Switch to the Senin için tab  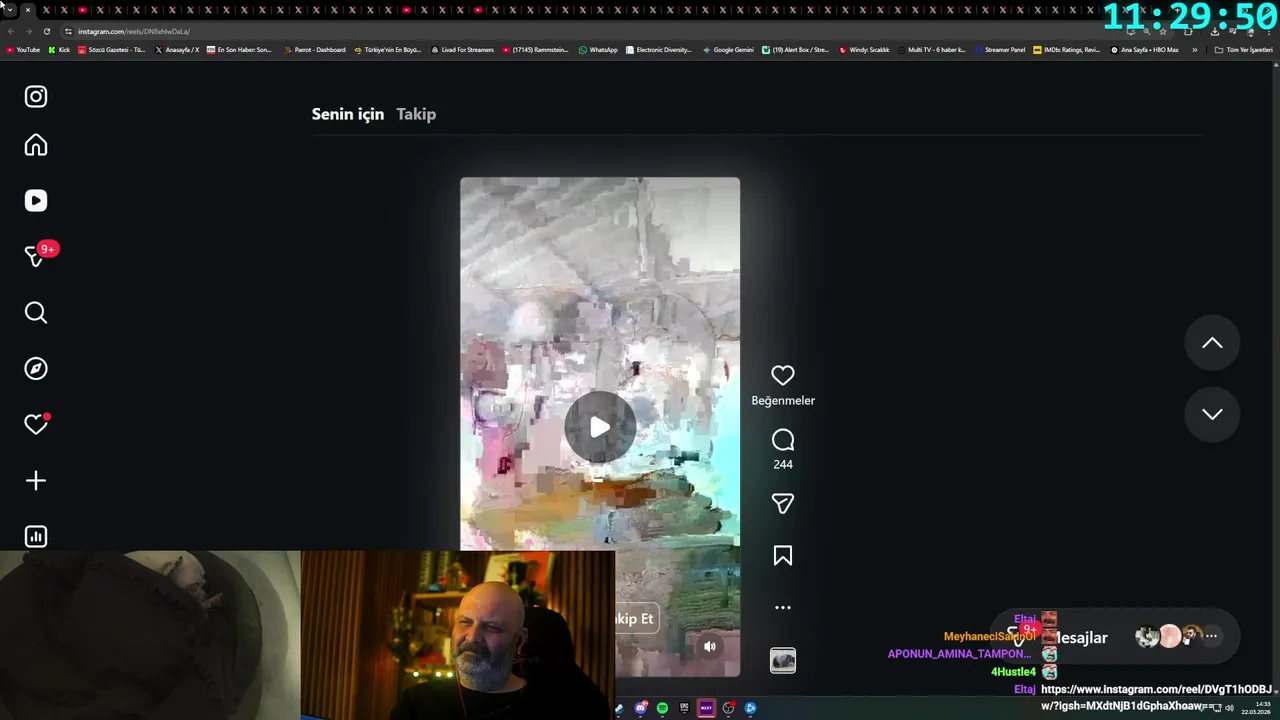click(348, 114)
